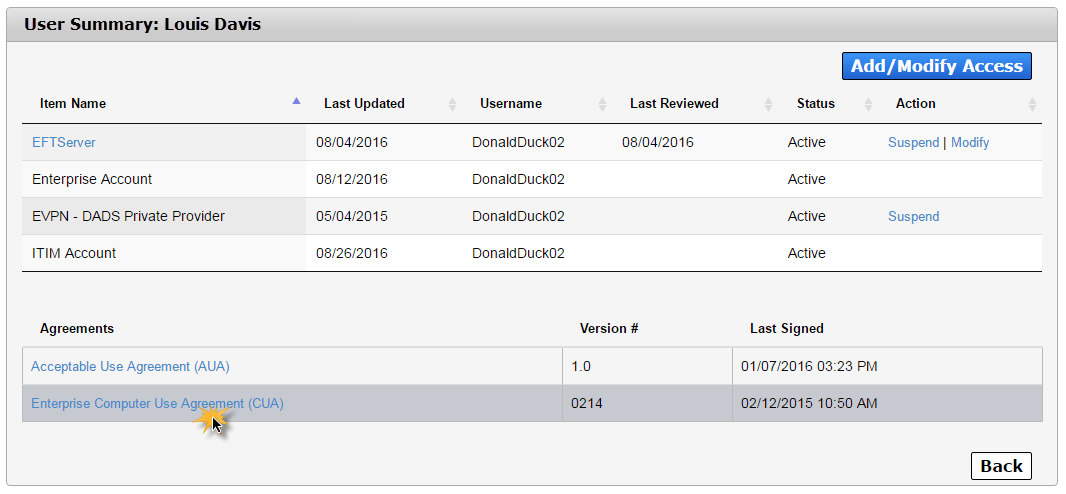
Task: Click the Status column header text
Action: [816, 103]
